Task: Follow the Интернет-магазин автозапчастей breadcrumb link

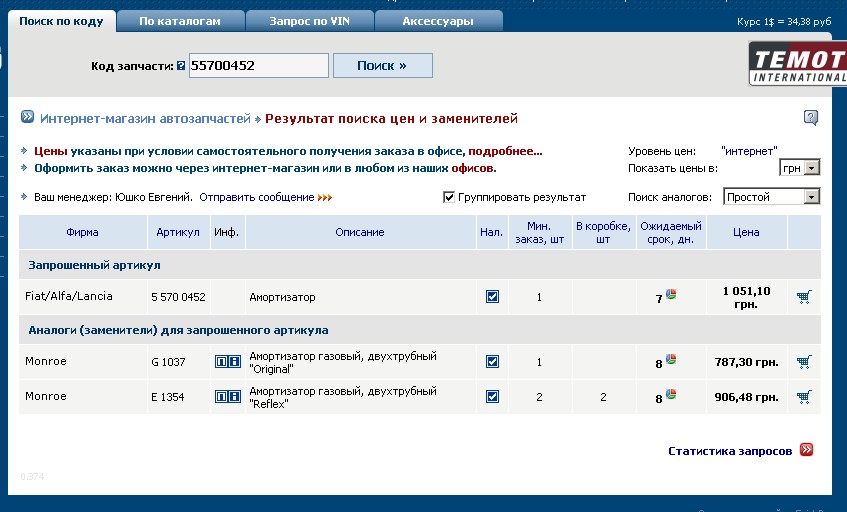Action: click(x=145, y=119)
